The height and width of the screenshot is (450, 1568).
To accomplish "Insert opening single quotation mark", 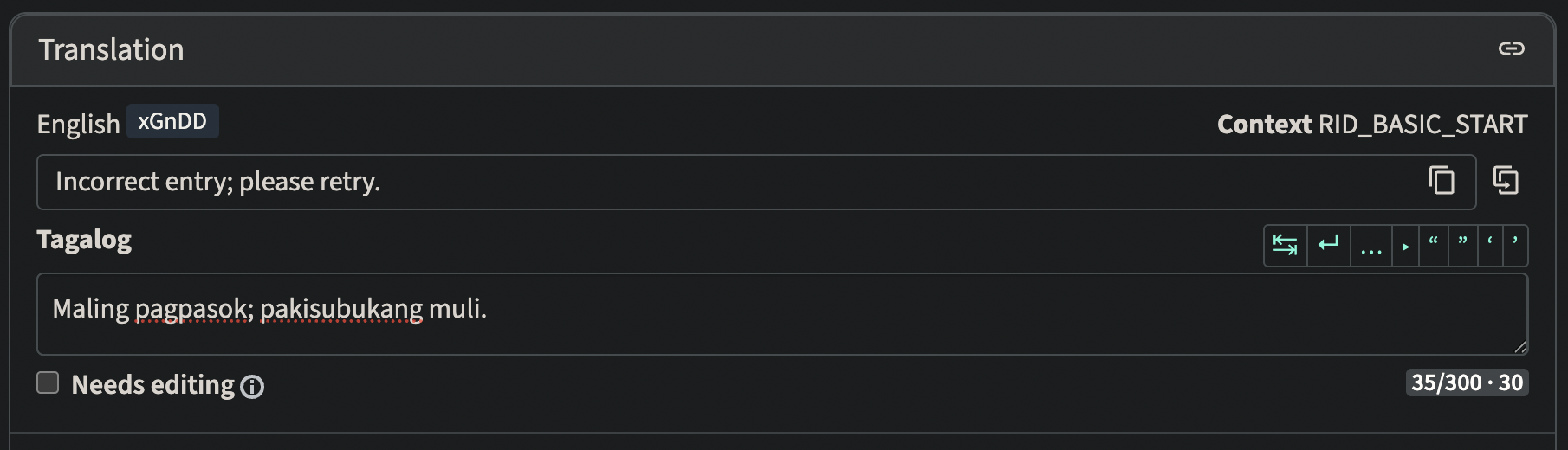I will tap(1489, 246).
